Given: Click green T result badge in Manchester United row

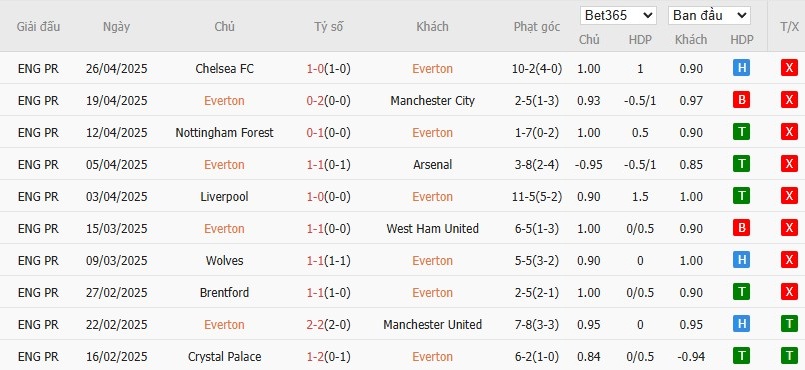Looking at the screenshot, I should (789, 324).
